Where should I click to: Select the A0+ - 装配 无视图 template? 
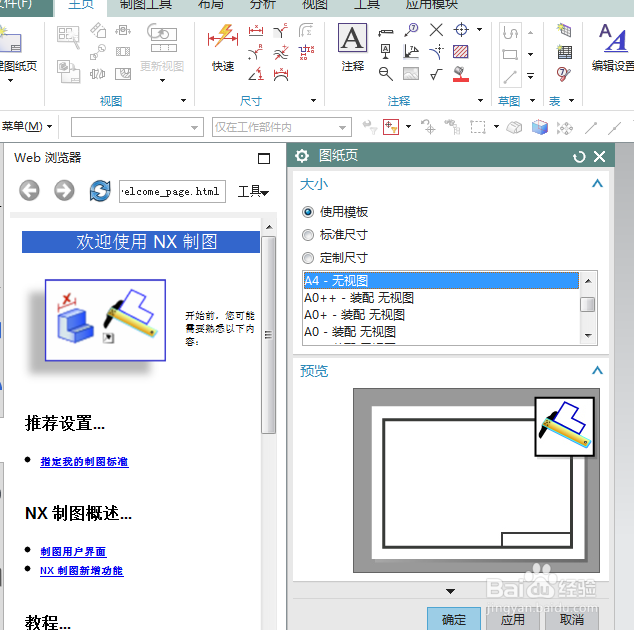441,315
